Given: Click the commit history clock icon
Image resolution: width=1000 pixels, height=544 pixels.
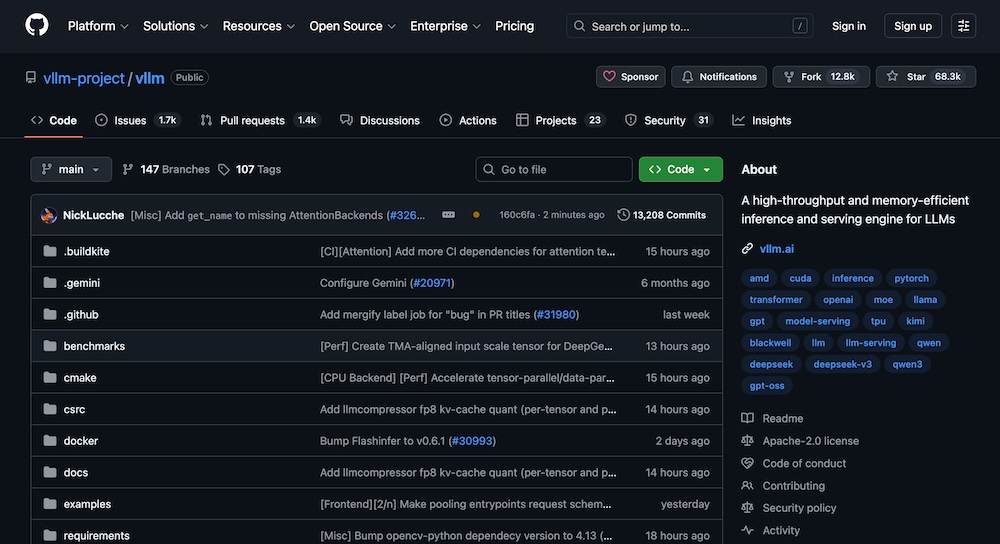Looking at the screenshot, I should click(624, 215).
